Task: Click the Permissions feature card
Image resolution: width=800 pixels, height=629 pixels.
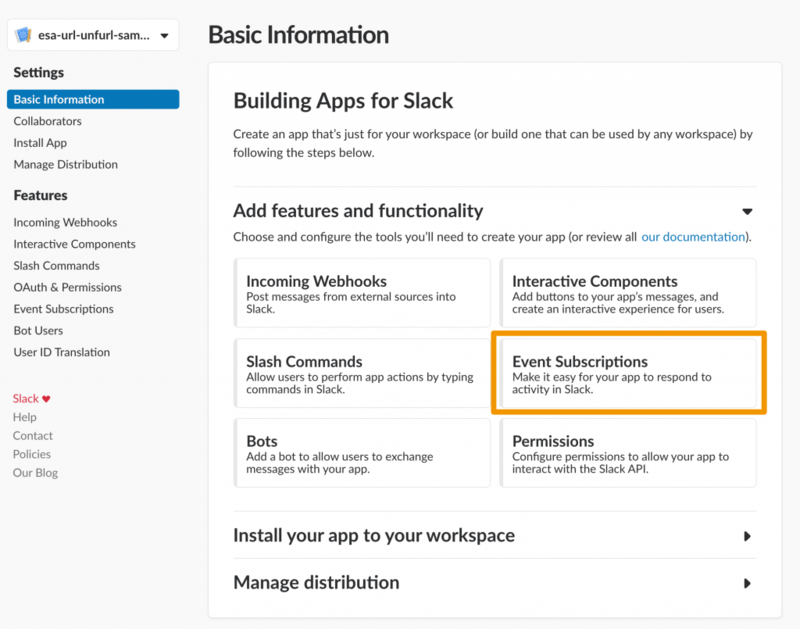Action: [x=628, y=454]
